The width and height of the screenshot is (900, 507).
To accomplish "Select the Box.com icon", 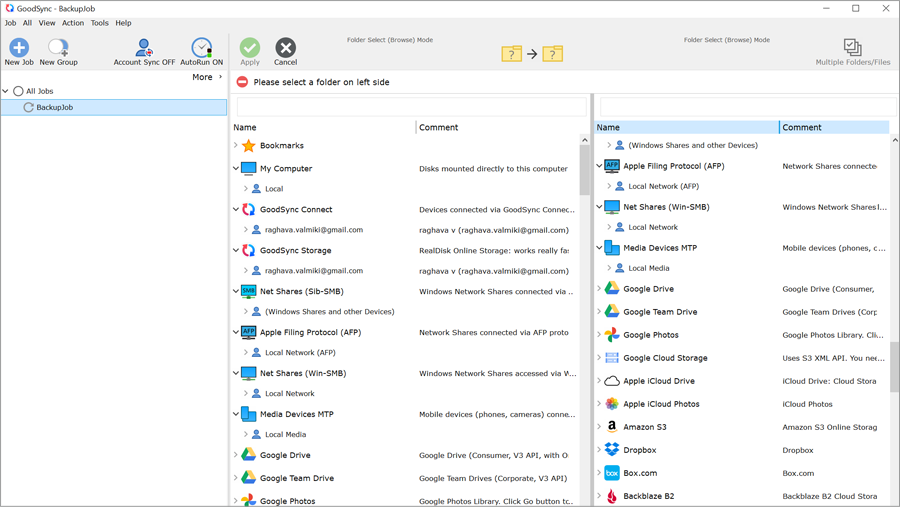I will (612, 473).
